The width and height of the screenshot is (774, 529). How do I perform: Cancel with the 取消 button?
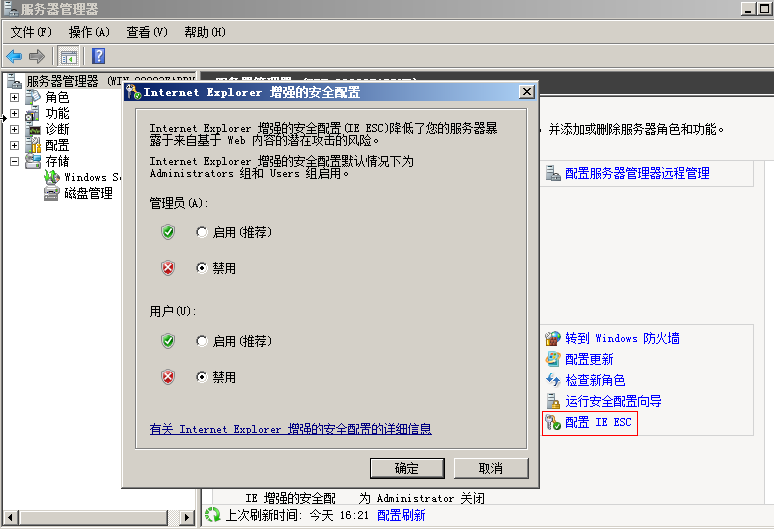pos(491,468)
